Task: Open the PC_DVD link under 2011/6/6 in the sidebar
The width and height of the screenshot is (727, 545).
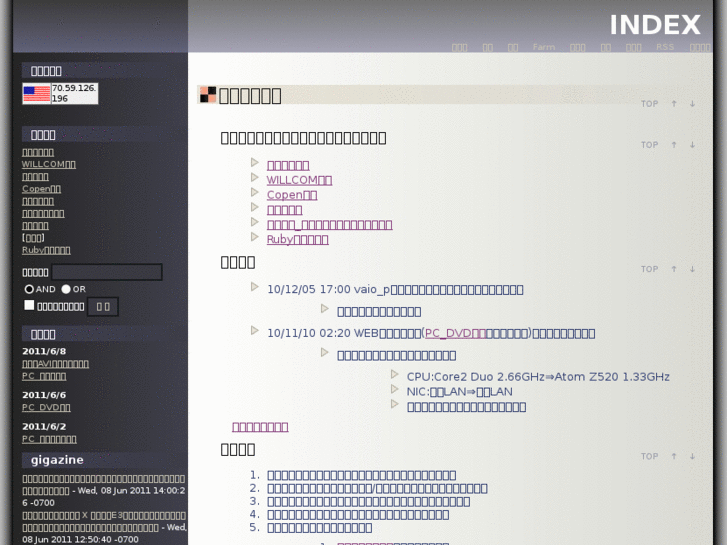Action: pyautogui.click(x=46, y=407)
